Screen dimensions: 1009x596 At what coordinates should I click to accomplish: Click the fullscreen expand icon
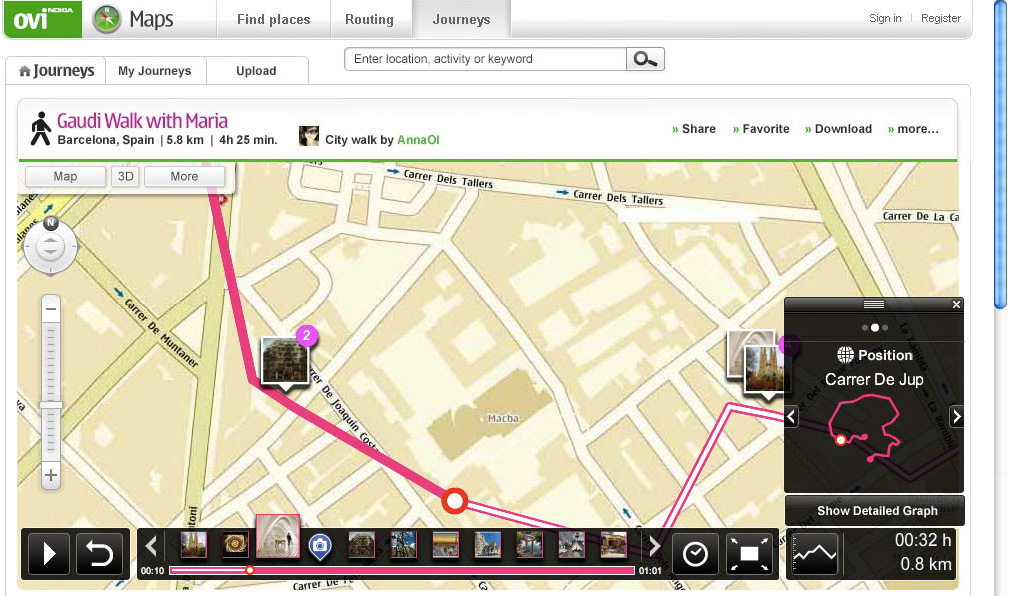[751, 553]
